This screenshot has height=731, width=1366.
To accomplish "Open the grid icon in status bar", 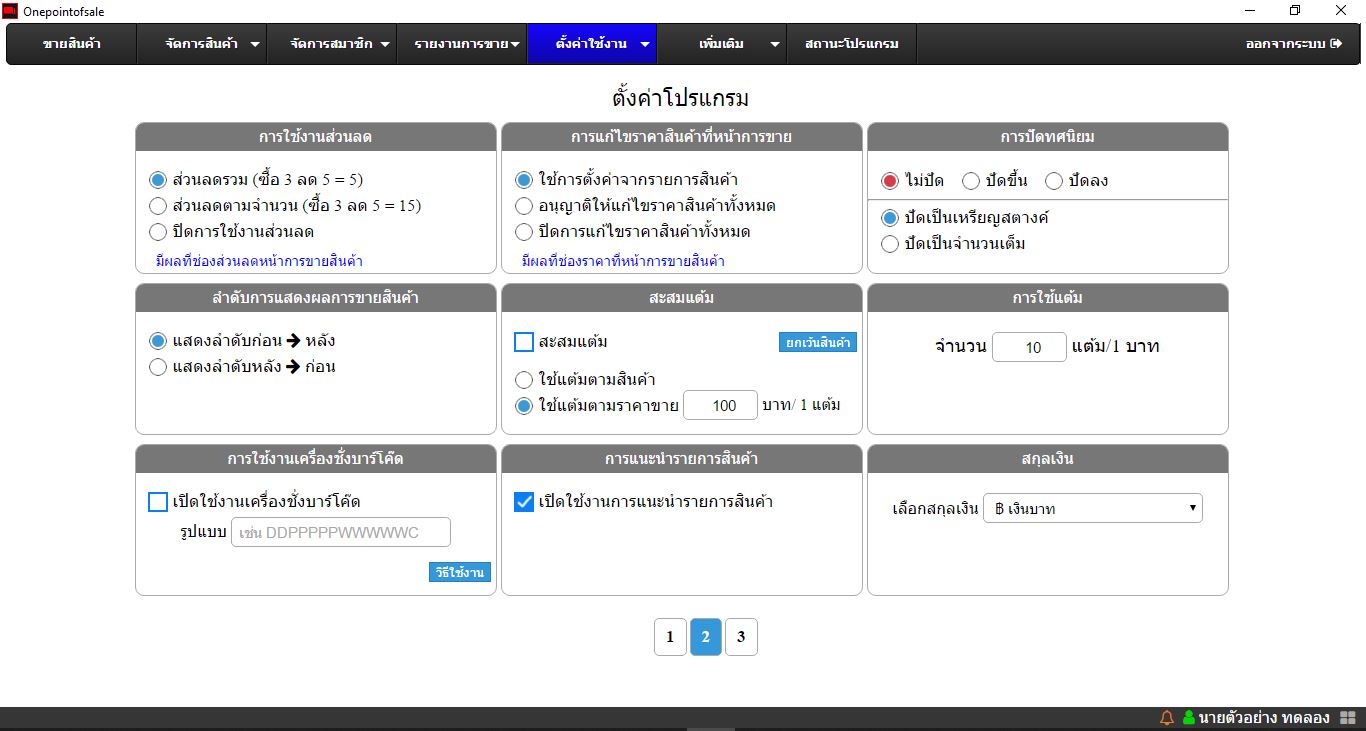I will pyautogui.click(x=1347, y=718).
